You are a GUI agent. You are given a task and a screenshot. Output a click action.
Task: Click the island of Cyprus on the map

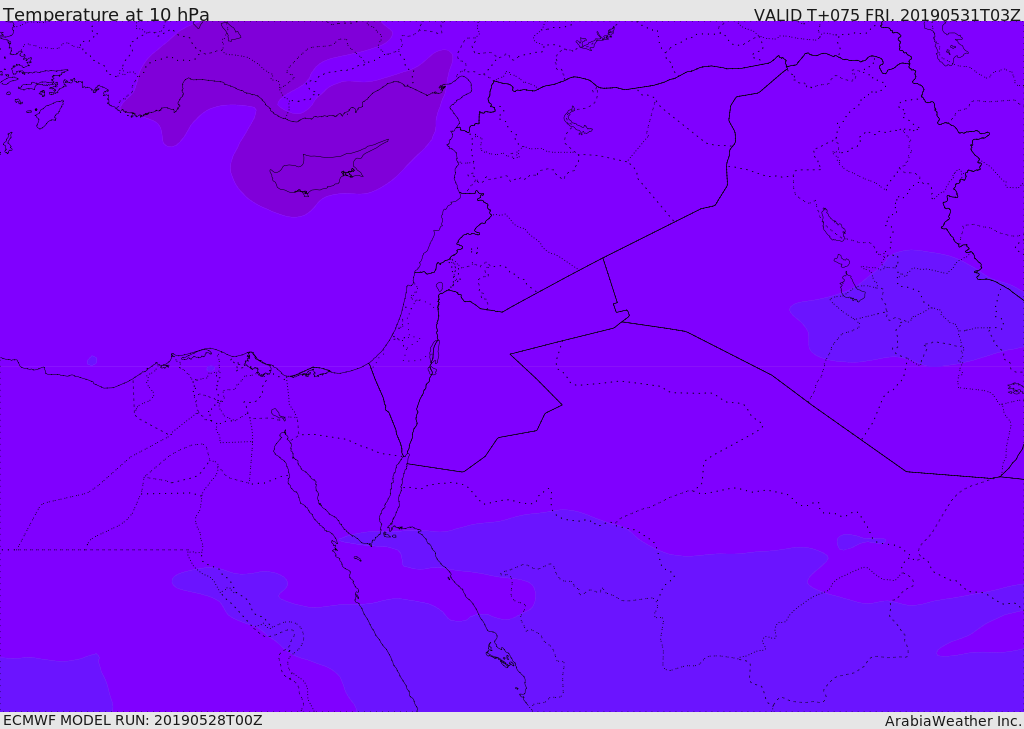pos(327,170)
